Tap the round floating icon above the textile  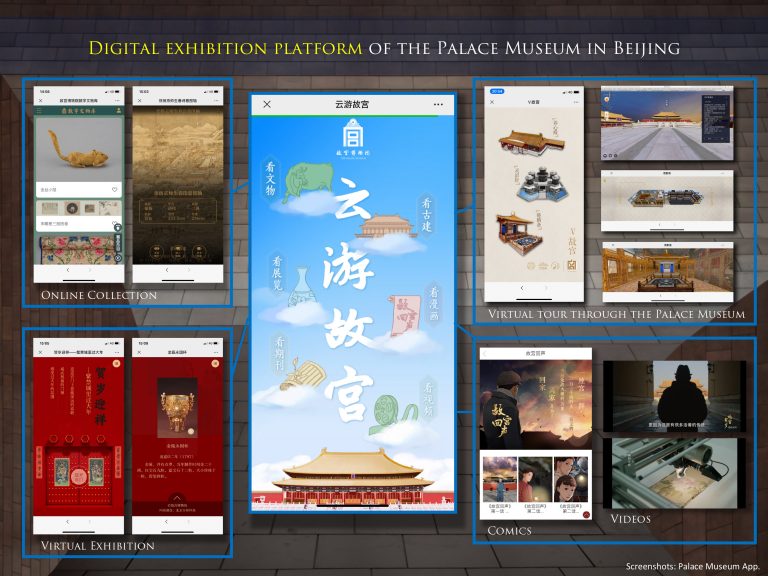coord(118,227)
